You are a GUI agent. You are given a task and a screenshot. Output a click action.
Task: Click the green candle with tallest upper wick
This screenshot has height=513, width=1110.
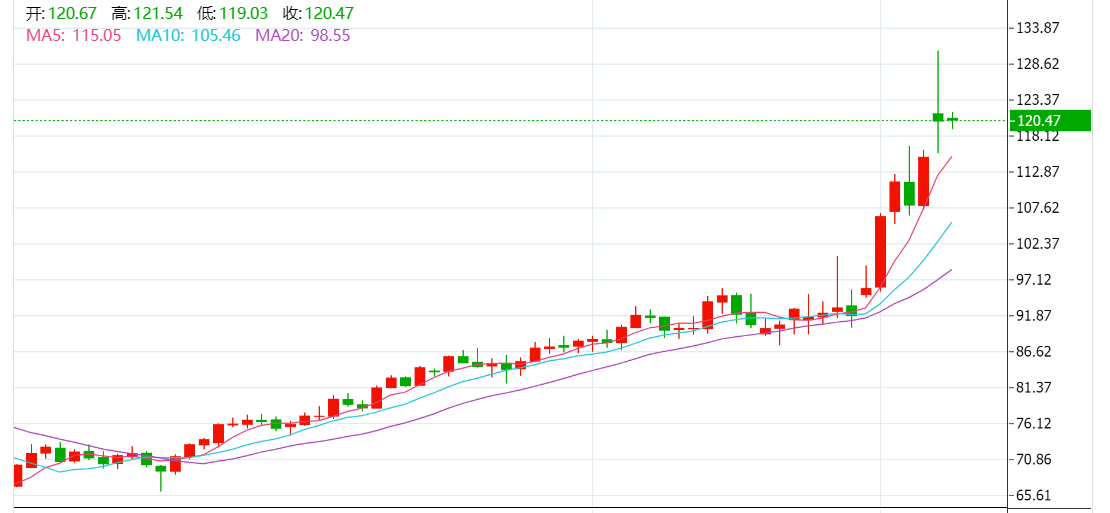point(938,117)
